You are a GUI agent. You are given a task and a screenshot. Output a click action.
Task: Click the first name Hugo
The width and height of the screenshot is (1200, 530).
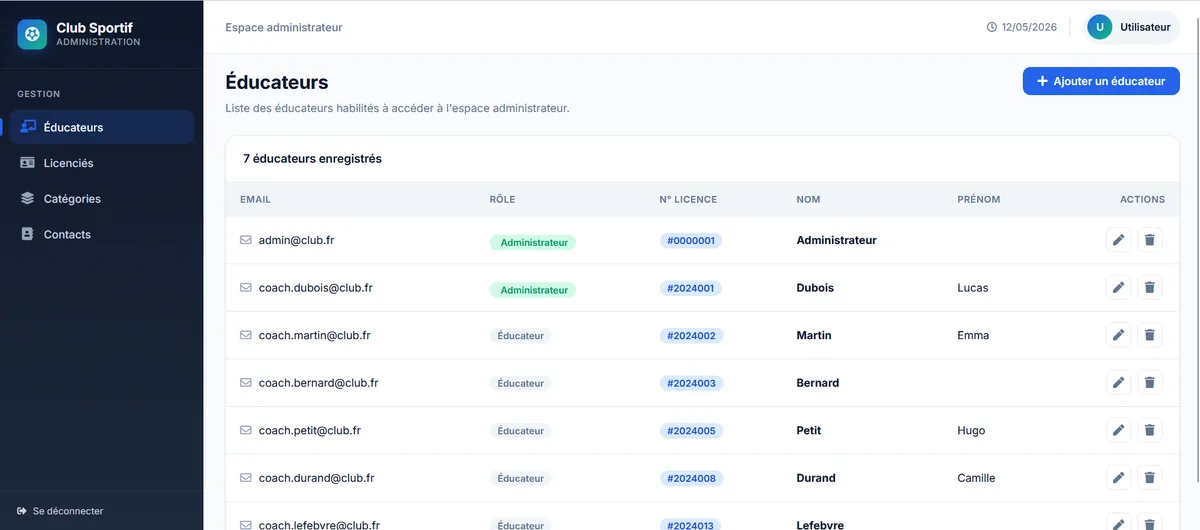pos(971,430)
